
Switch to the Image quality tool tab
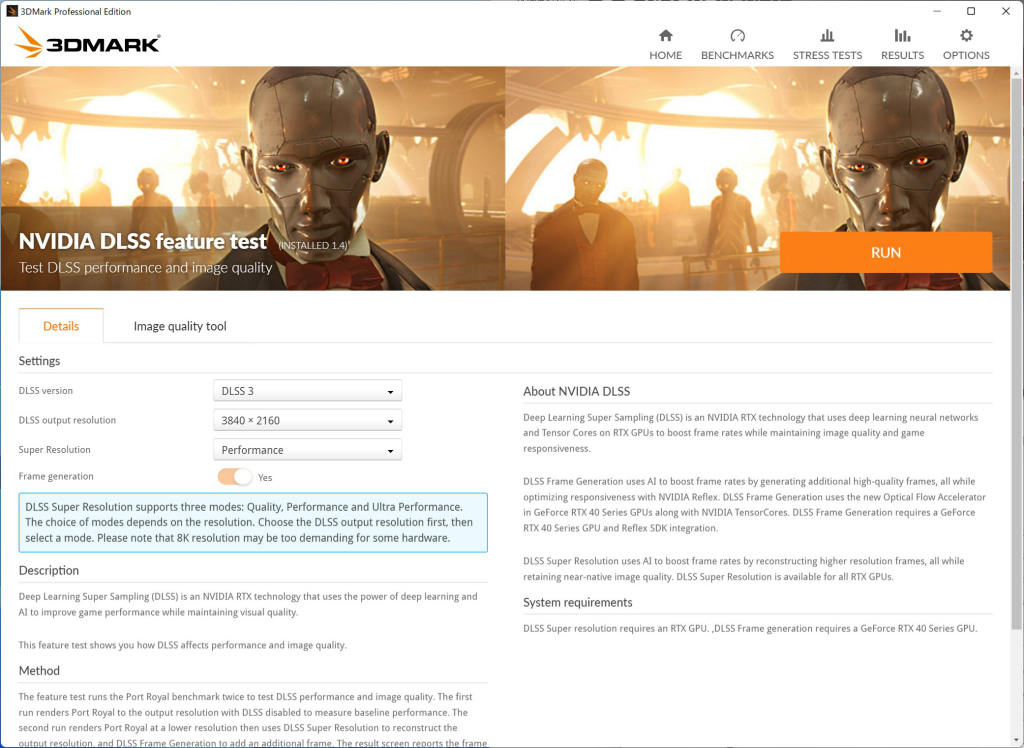180,326
